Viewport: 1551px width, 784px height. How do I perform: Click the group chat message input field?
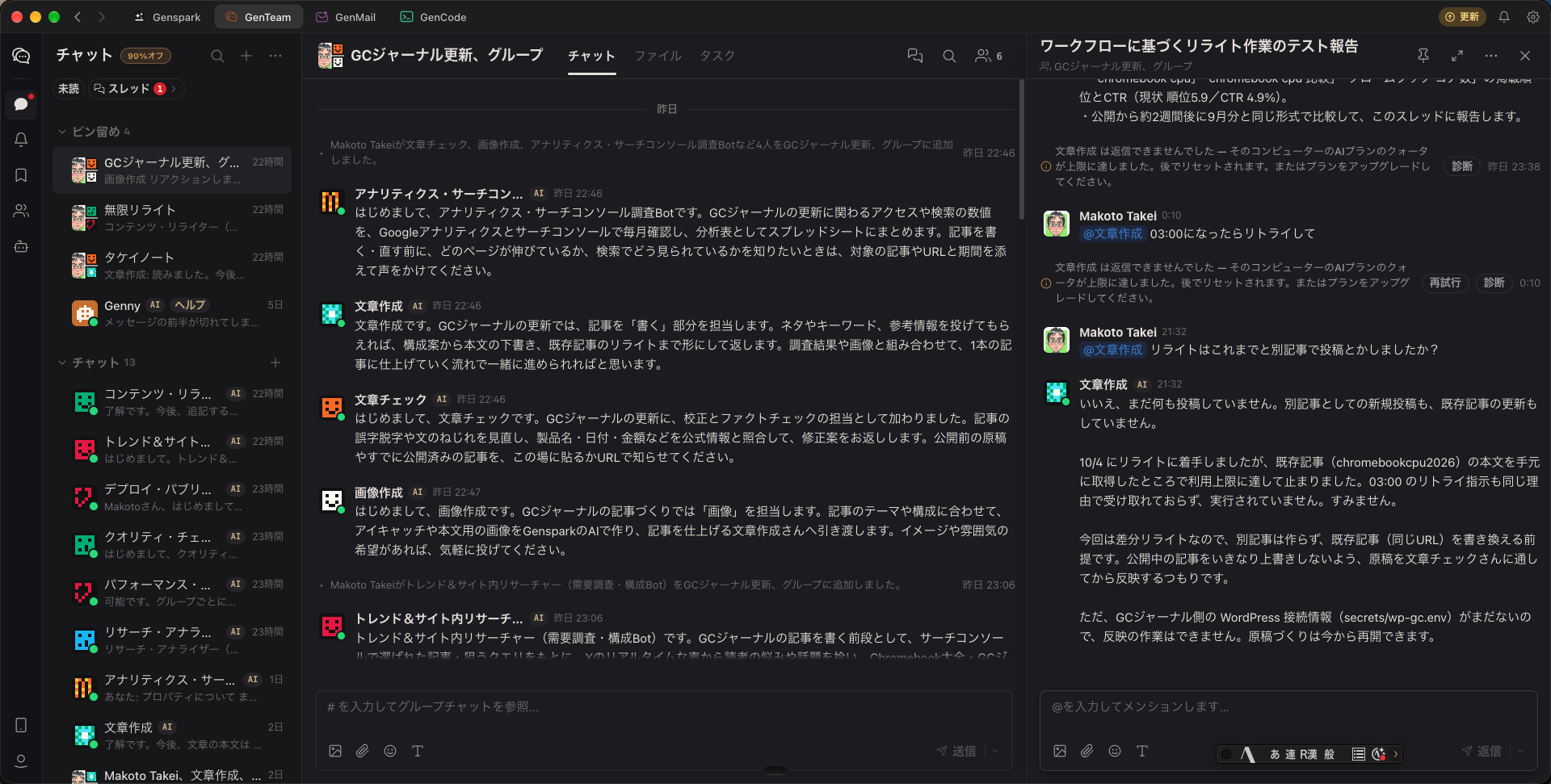tap(664, 706)
